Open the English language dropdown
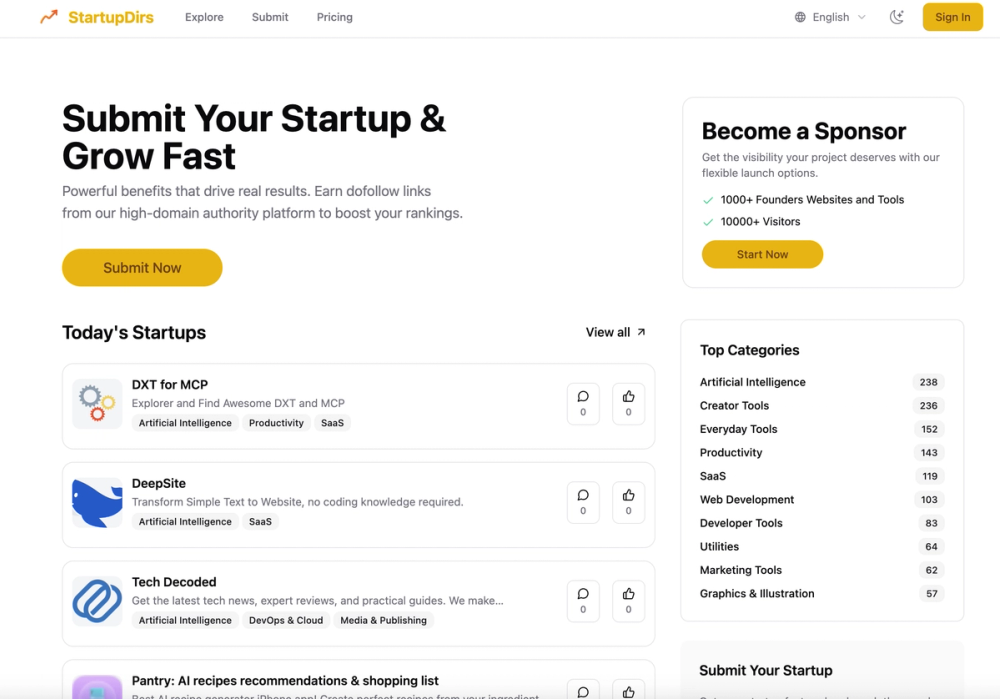The width and height of the screenshot is (1000, 699). (x=828, y=17)
